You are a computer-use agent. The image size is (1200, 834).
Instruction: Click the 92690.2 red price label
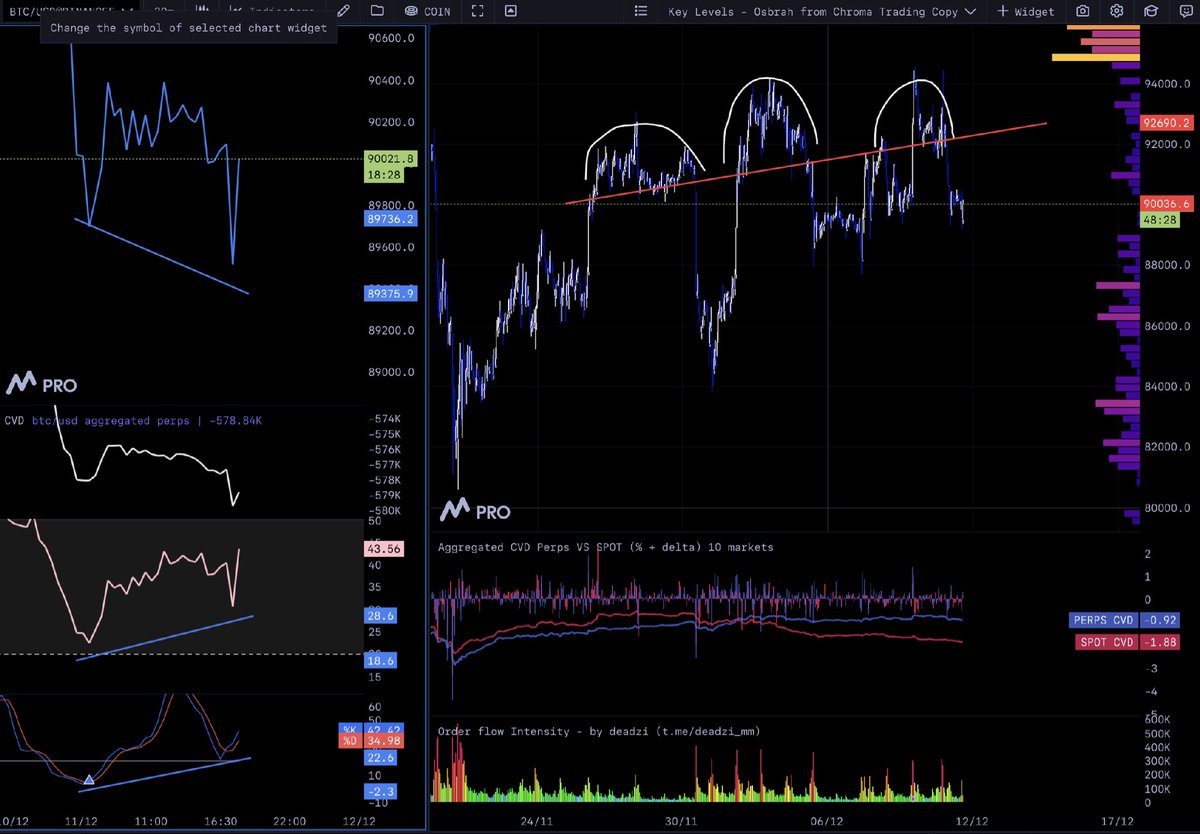click(x=1168, y=124)
